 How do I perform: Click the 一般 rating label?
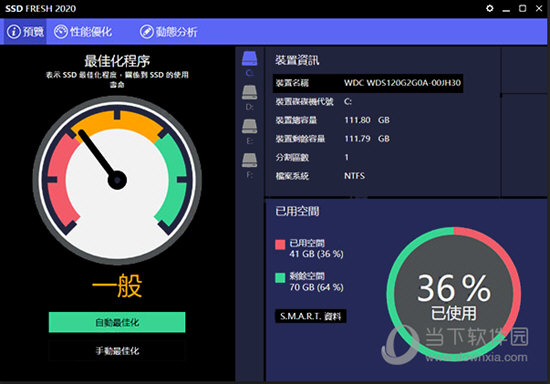[x=117, y=286]
